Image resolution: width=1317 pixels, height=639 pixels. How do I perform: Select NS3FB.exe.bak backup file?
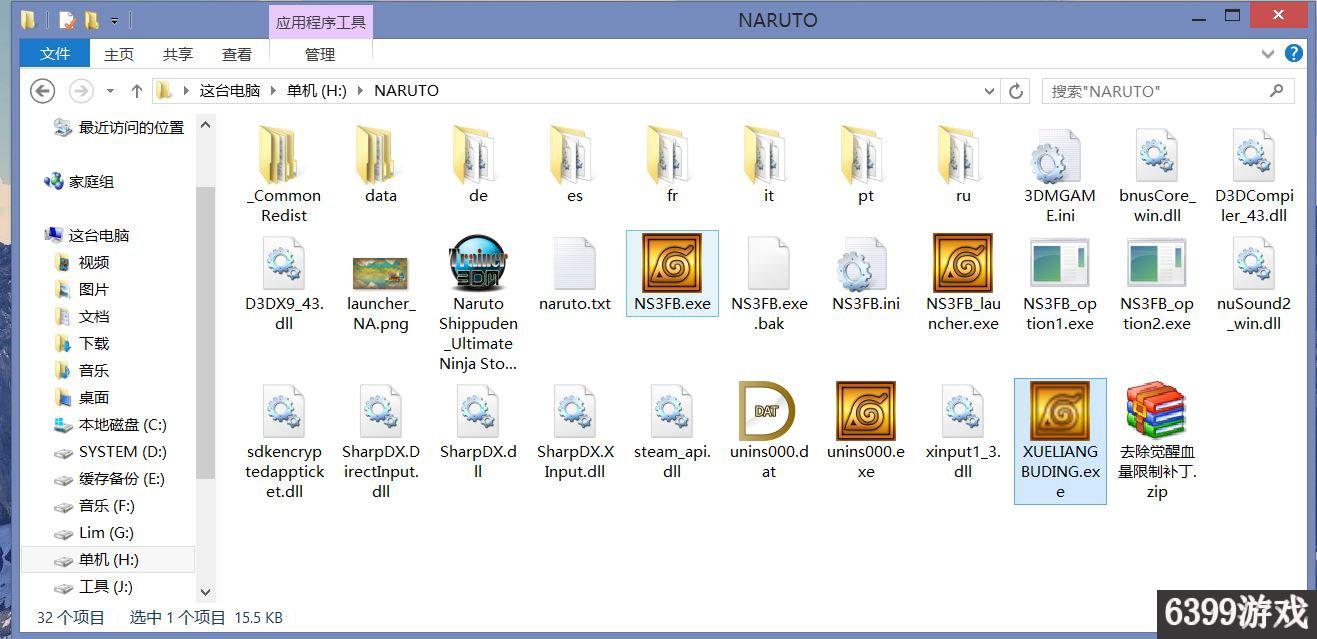pyautogui.click(x=769, y=284)
